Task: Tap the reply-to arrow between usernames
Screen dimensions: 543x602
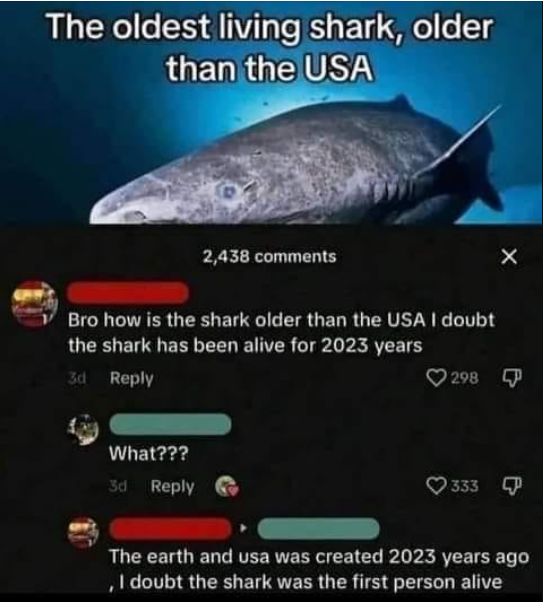Action: point(243,529)
